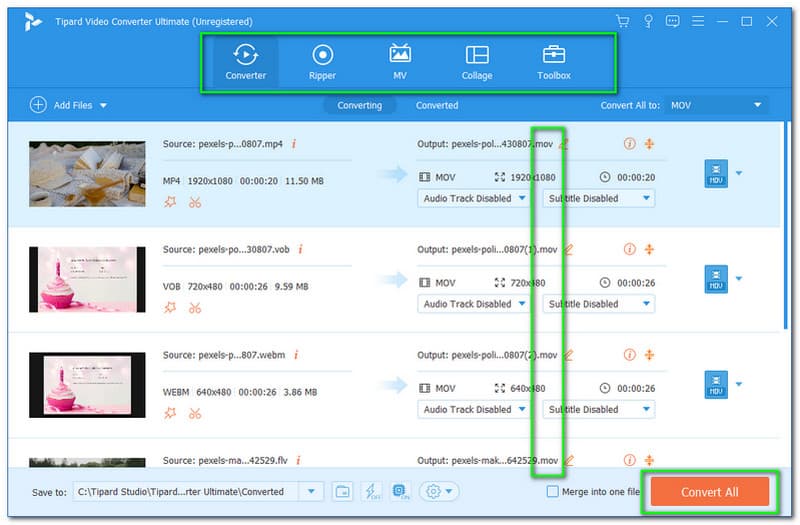The width and height of the screenshot is (800, 525).
Task: Switch to the Converted tab
Action: pos(437,105)
